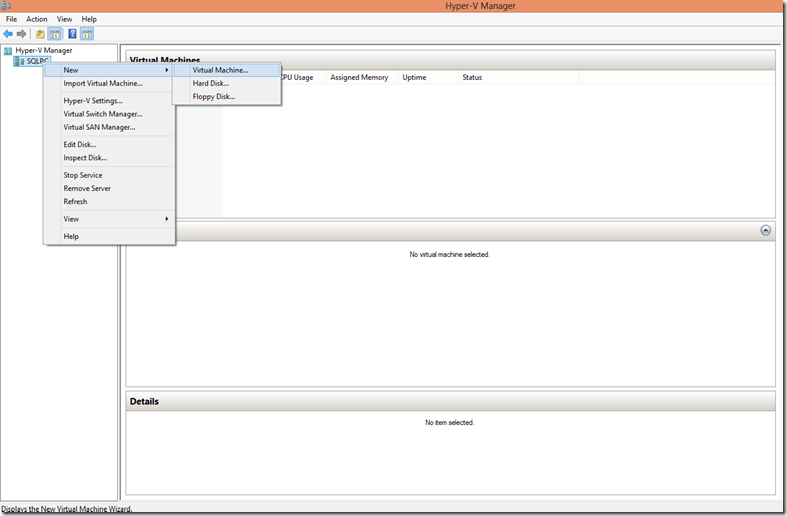
Task: Click the Forward arrow toolbar icon
Action: point(21,34)
